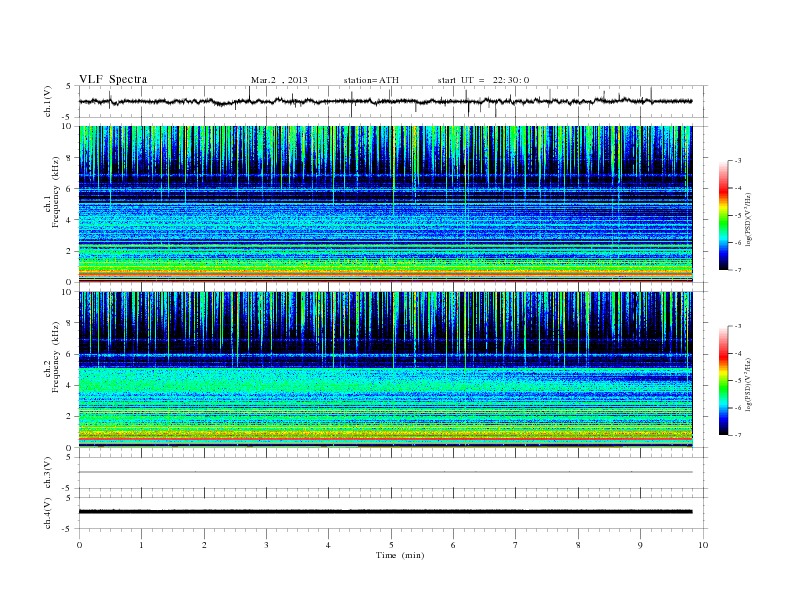This screenshot has width=792, height=612.
Task: Click the ch.1 spectrogram color bar
Action: tap(724, 215)
